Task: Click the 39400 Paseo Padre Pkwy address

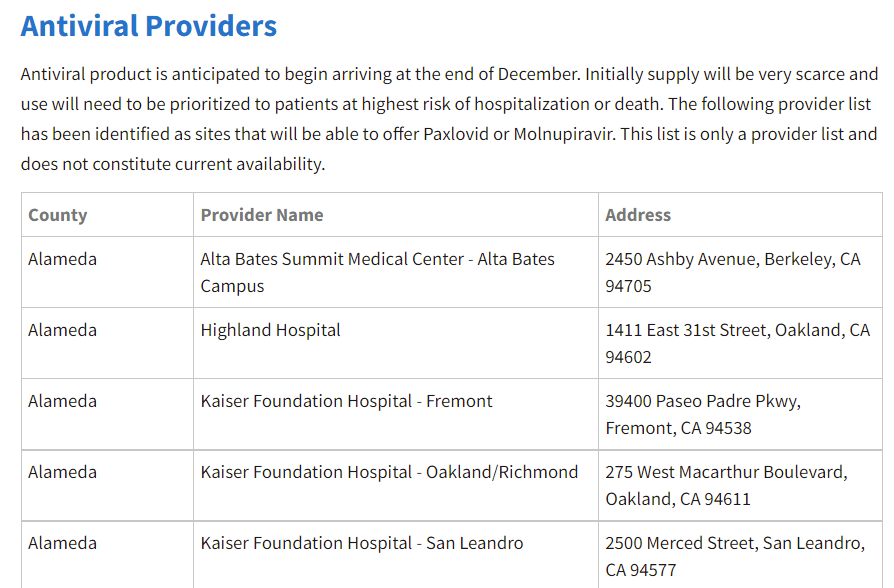Action: point(703,415)
